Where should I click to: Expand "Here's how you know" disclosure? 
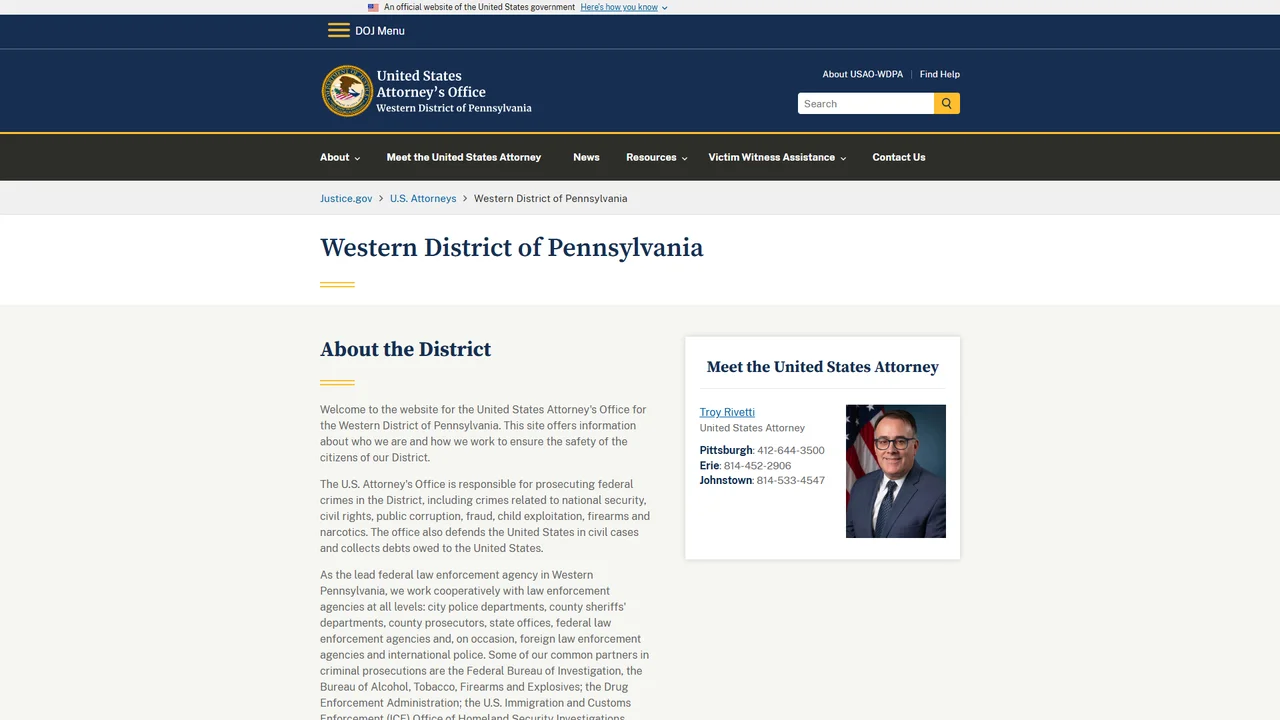point(624,7)
